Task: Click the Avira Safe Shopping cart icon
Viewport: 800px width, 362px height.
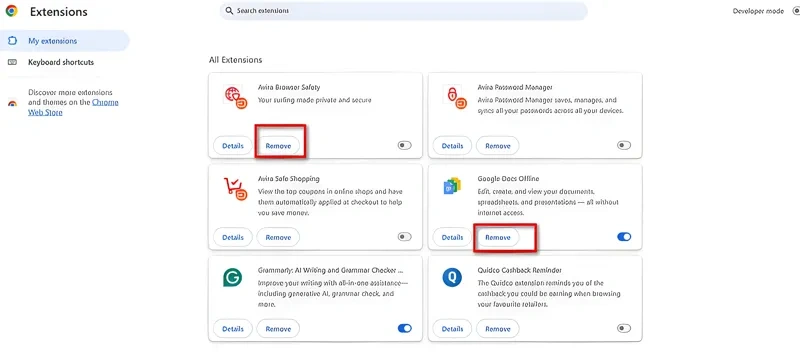Action: (235, 189)
